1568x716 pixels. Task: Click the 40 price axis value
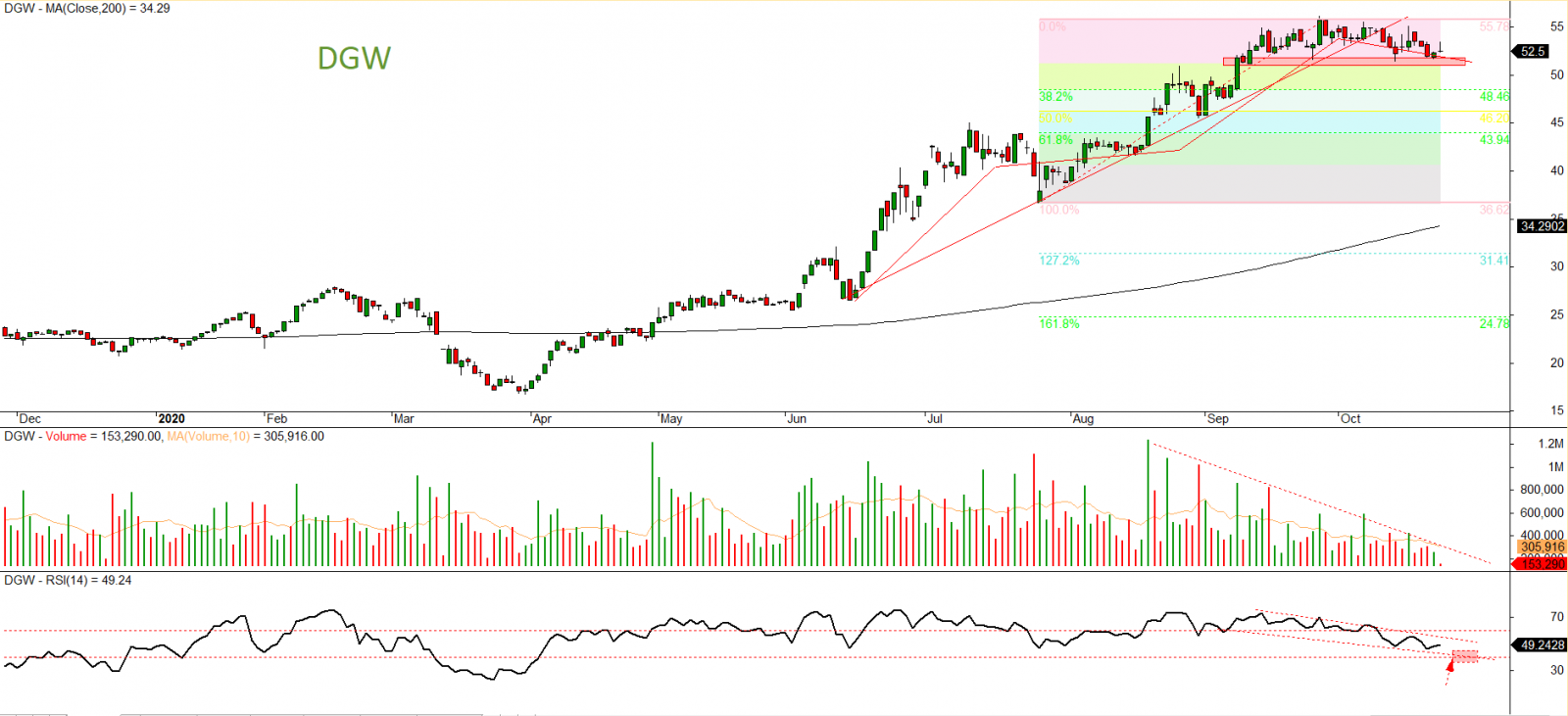1557,170
